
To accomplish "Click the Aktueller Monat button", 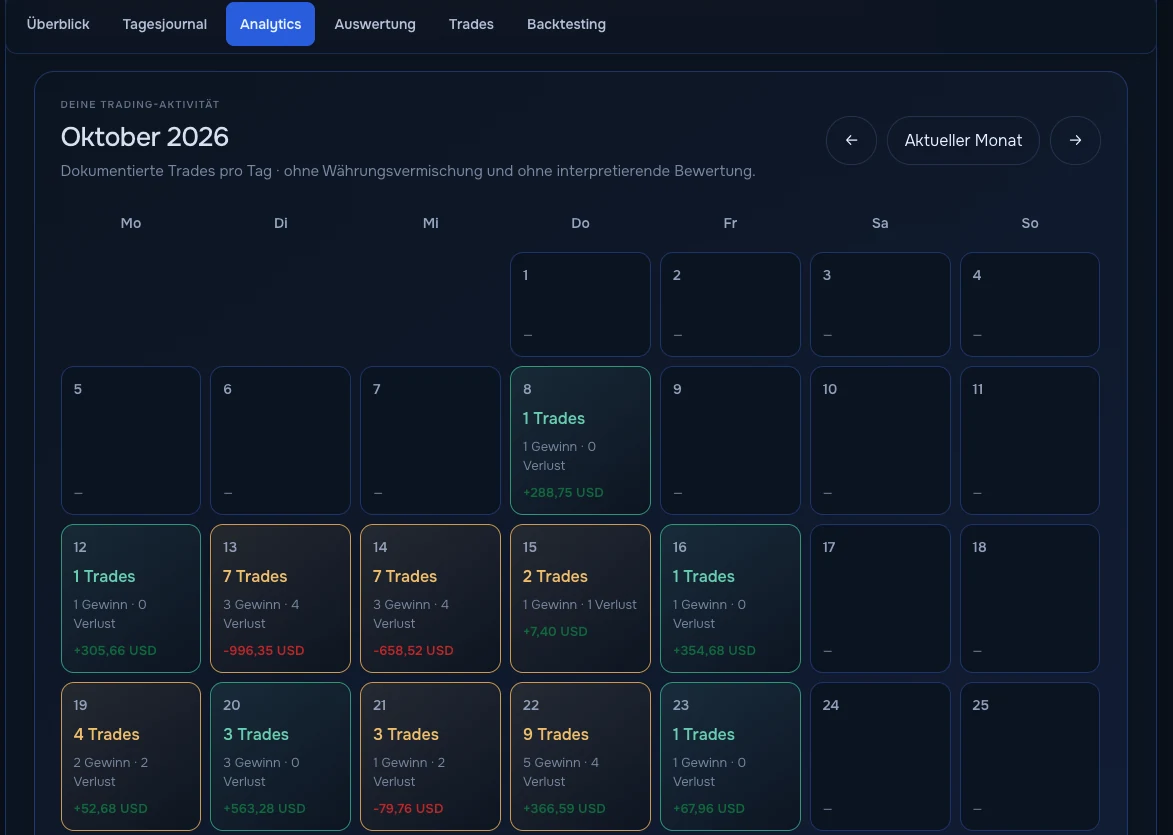I will (x=963, y=140).
